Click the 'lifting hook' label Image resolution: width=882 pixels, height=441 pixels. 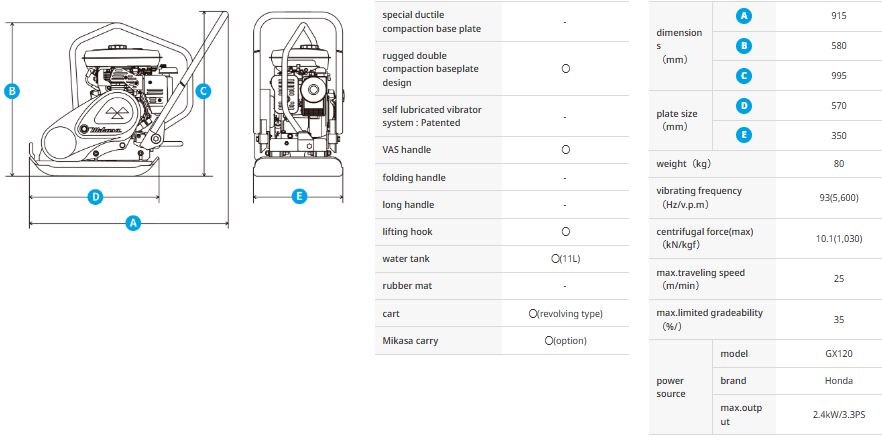pyautogui.click(x=407, y=232)
